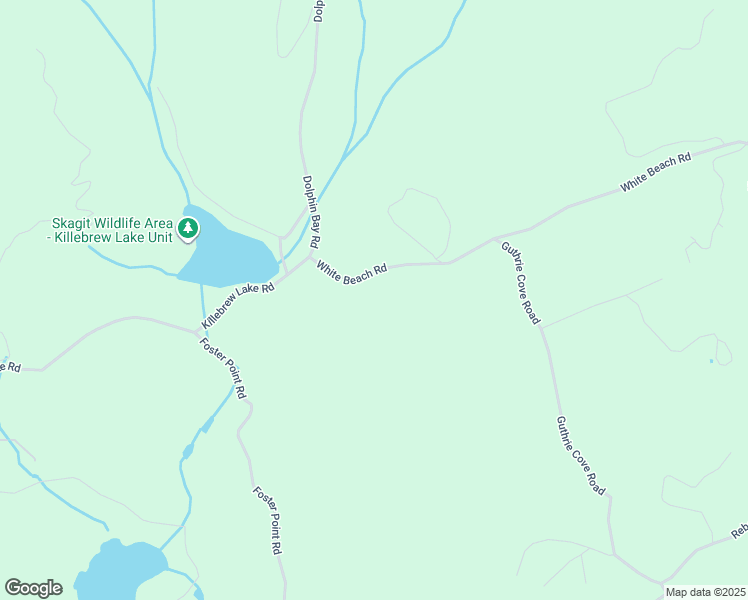Click the truncated 'e Rd' label at left edge
The image size is (748, 600).
[x=10, y=367]
